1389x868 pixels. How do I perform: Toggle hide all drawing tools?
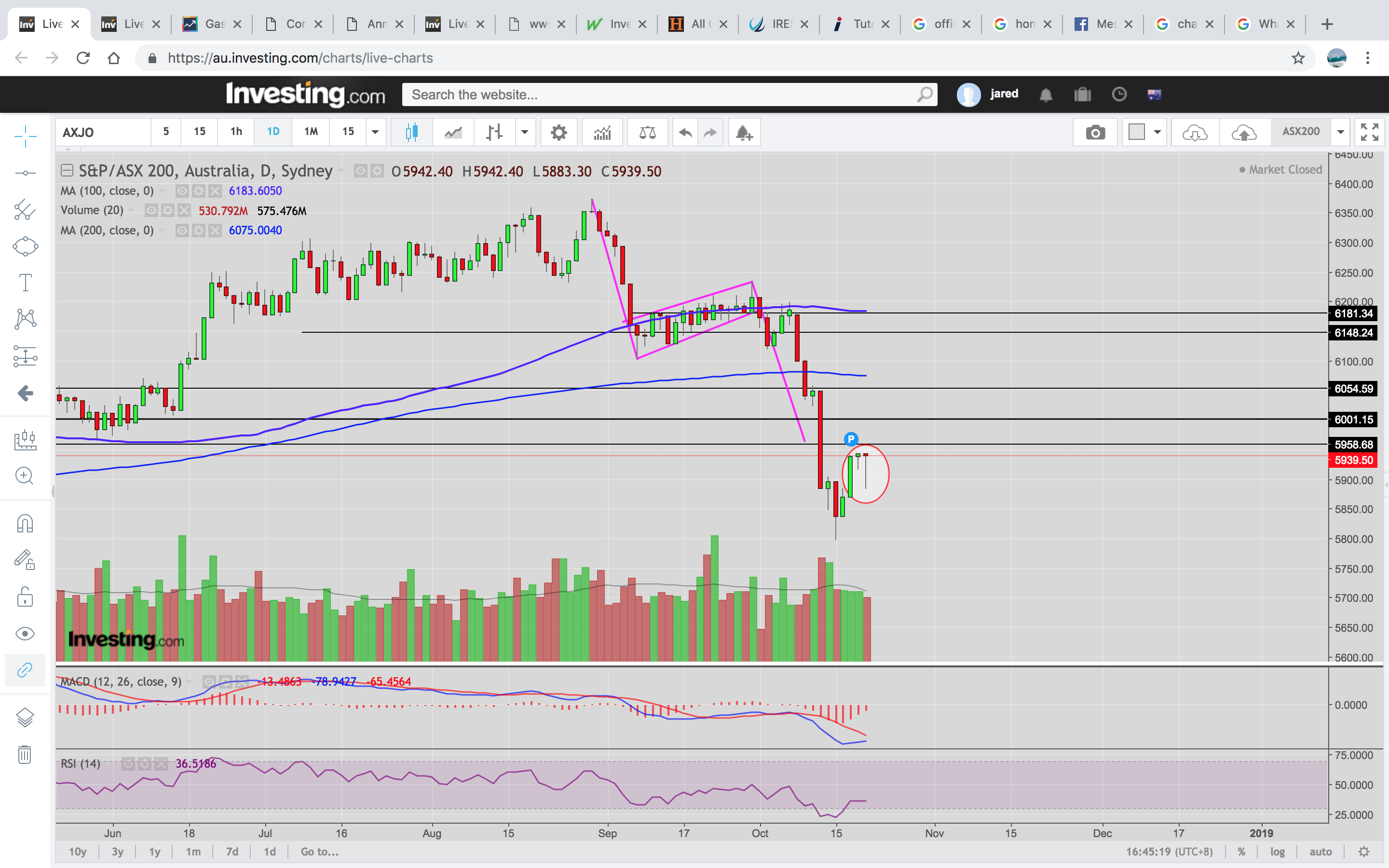tap(25, 634)
